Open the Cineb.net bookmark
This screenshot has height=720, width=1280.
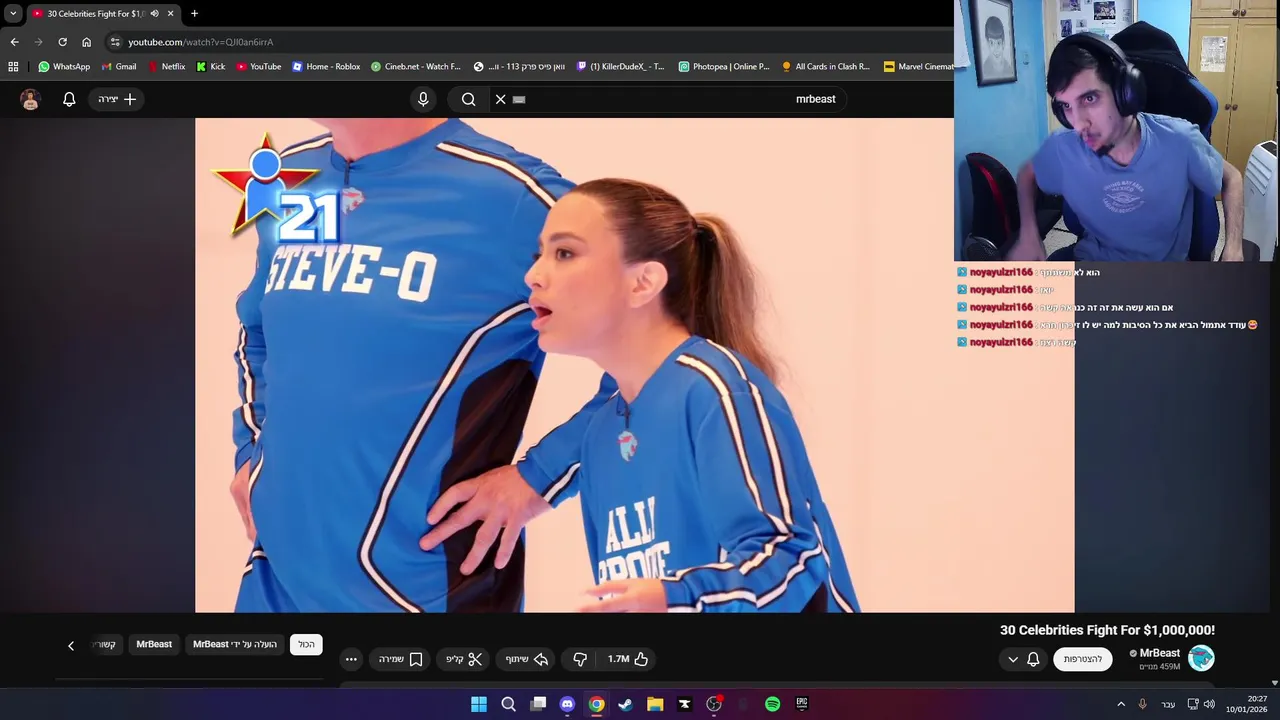(x=416, y=67)
